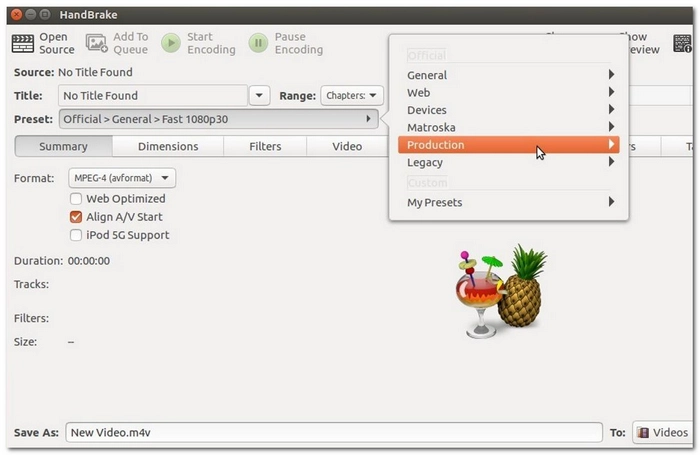Click the Title field showing No Title Found

pos(153,96)
